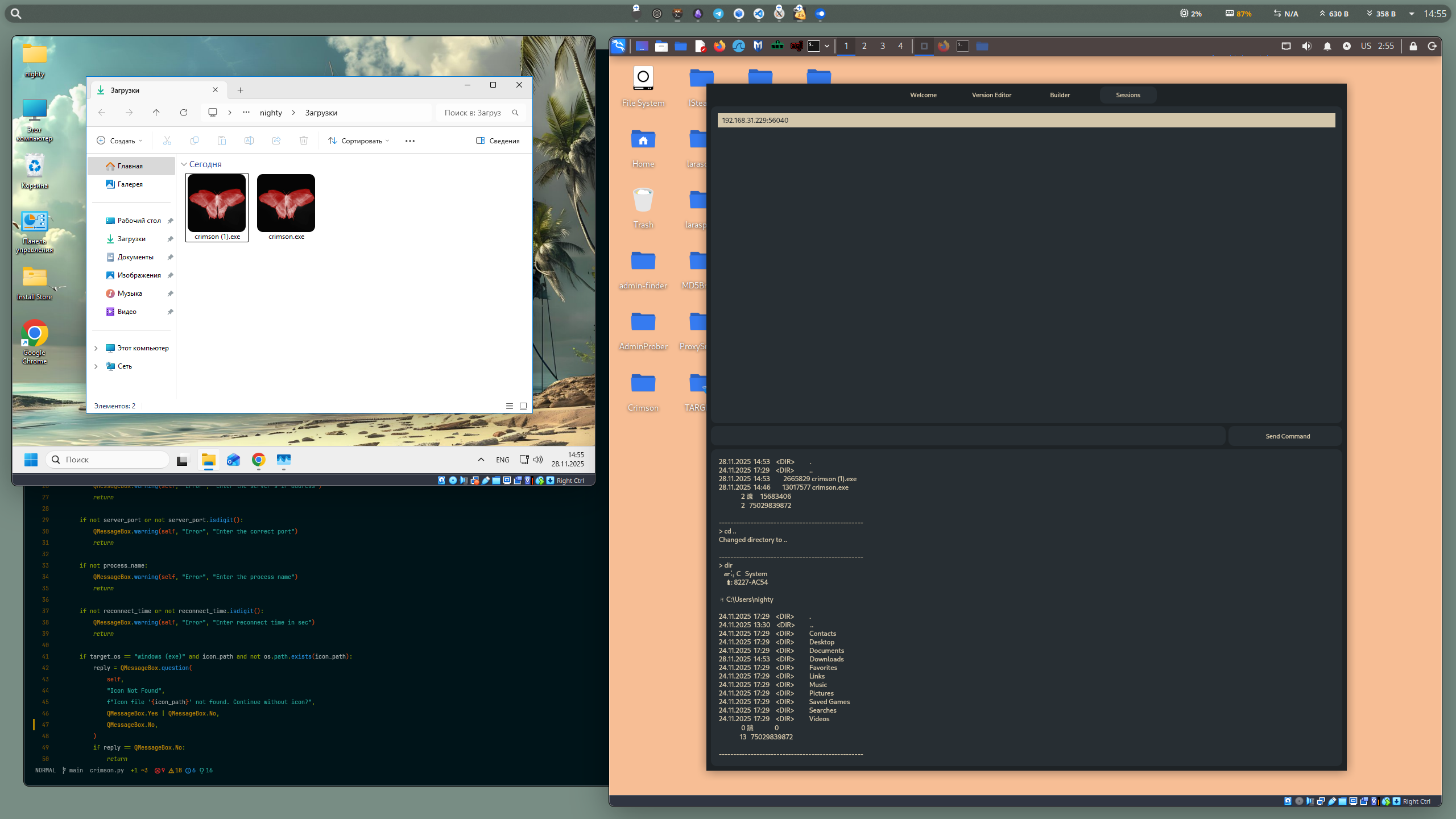This screenshot has height=819, width=1456.
Task: Select the crimson.exe file thumbnail
Action: [286, 208]
